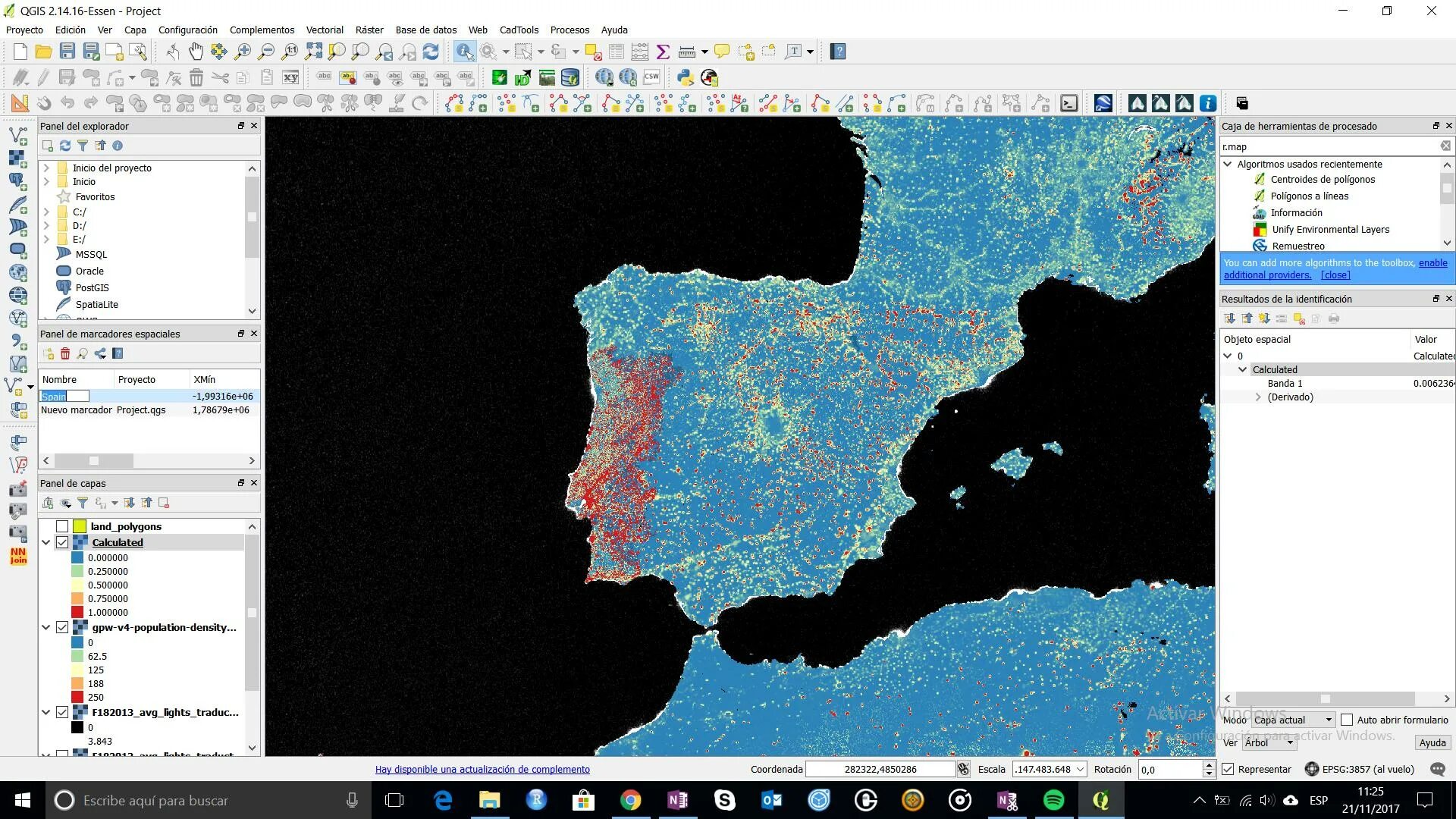Click the Identify Features tool

[x=464, y=52]
